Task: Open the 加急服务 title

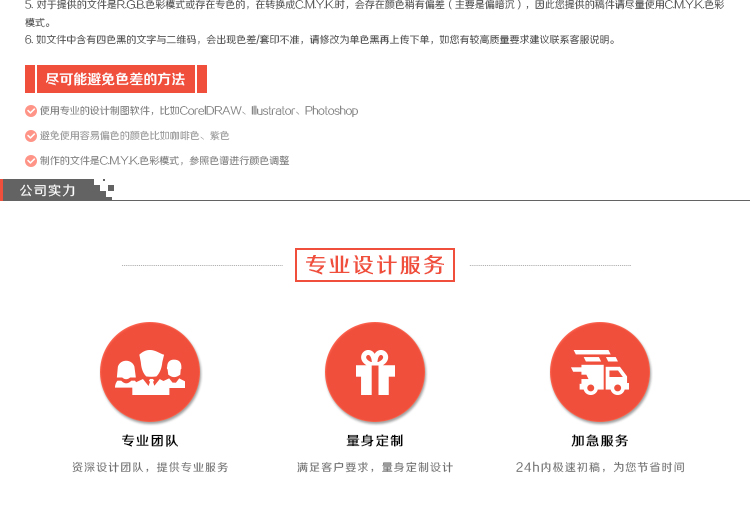Action: click(600, 441)
